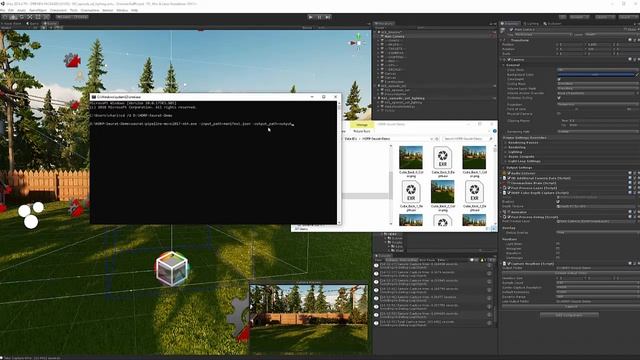
Task: Click the Pause button in Unity toolbar
Action: click(x=319, y=17)
